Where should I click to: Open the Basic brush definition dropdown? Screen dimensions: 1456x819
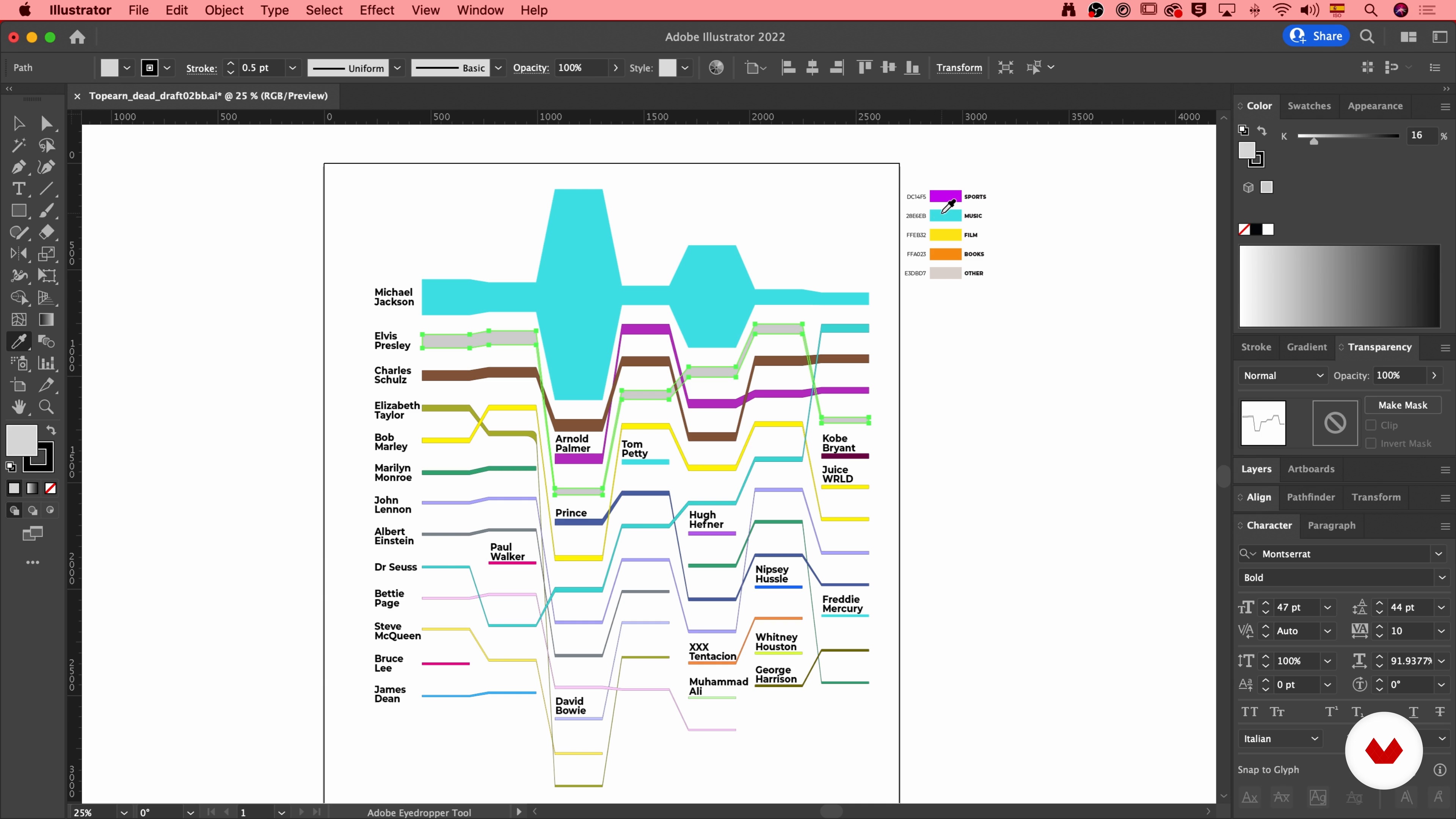pos(498,68)
